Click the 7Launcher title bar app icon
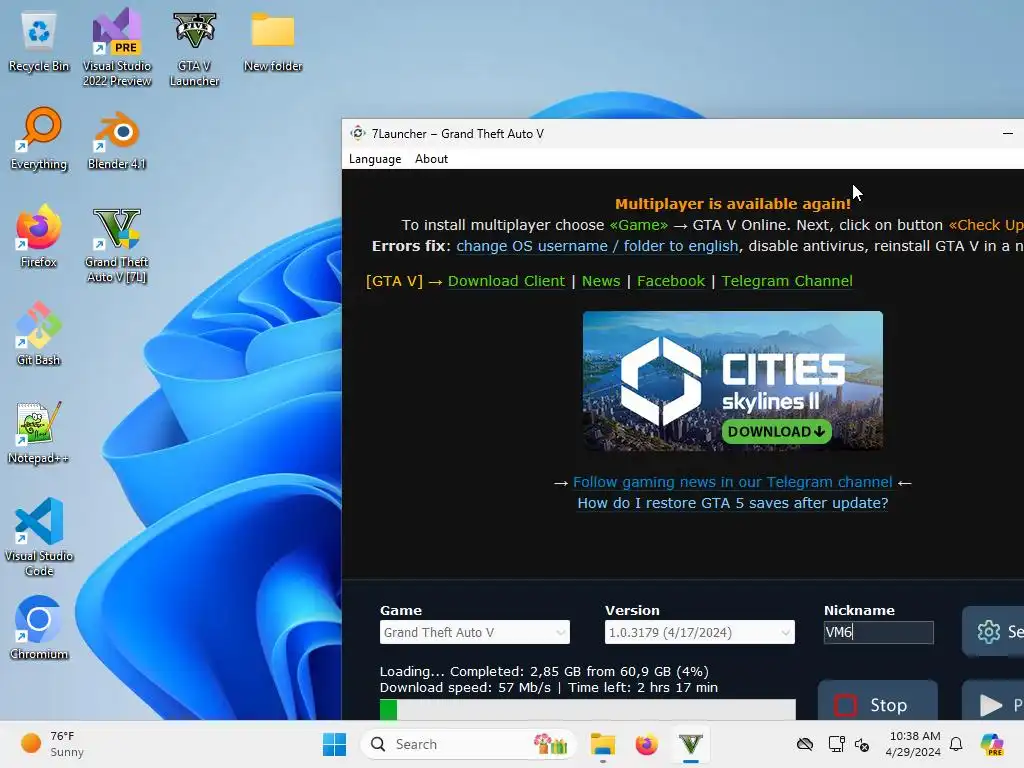Viewport: 1024px width, 768px height. pyautogui.click(x=357, y=133)
